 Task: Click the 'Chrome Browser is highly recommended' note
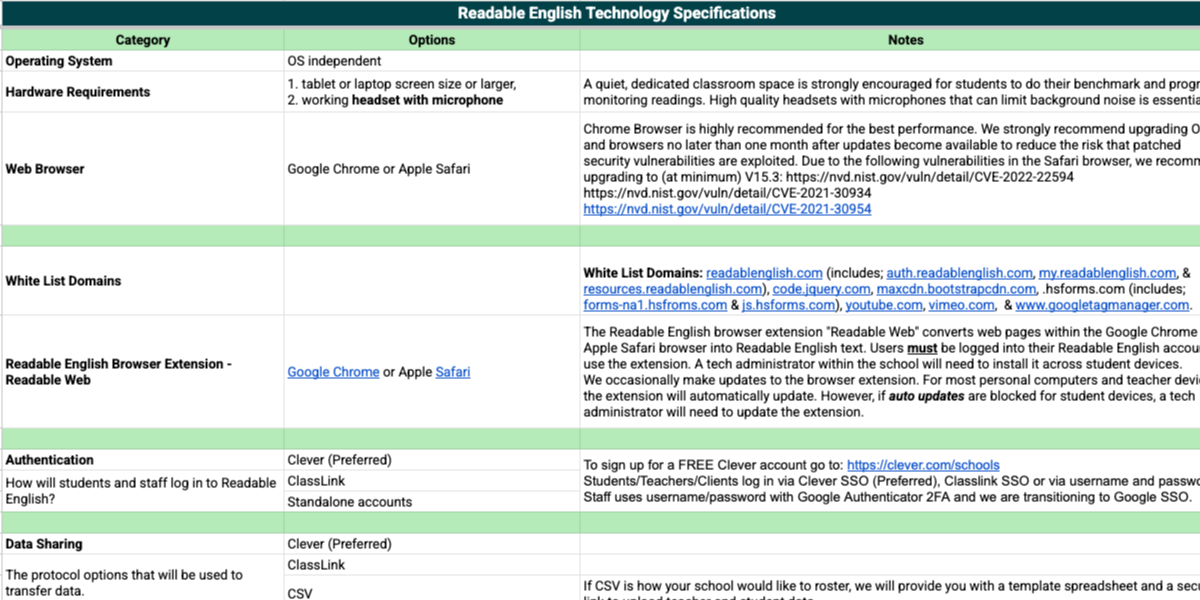(890, 169)
